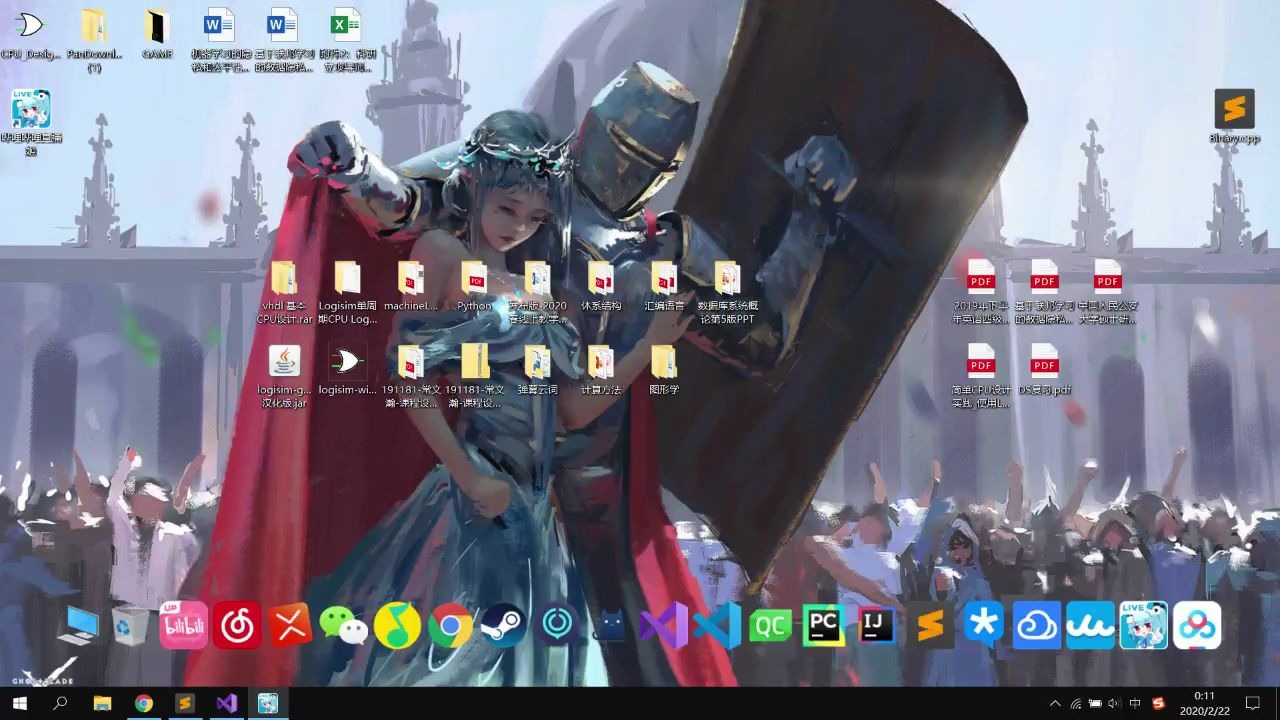Open taskbar search magnifier
The height and width of the screenshot is (720, 1280).
[x=60, y=703]
